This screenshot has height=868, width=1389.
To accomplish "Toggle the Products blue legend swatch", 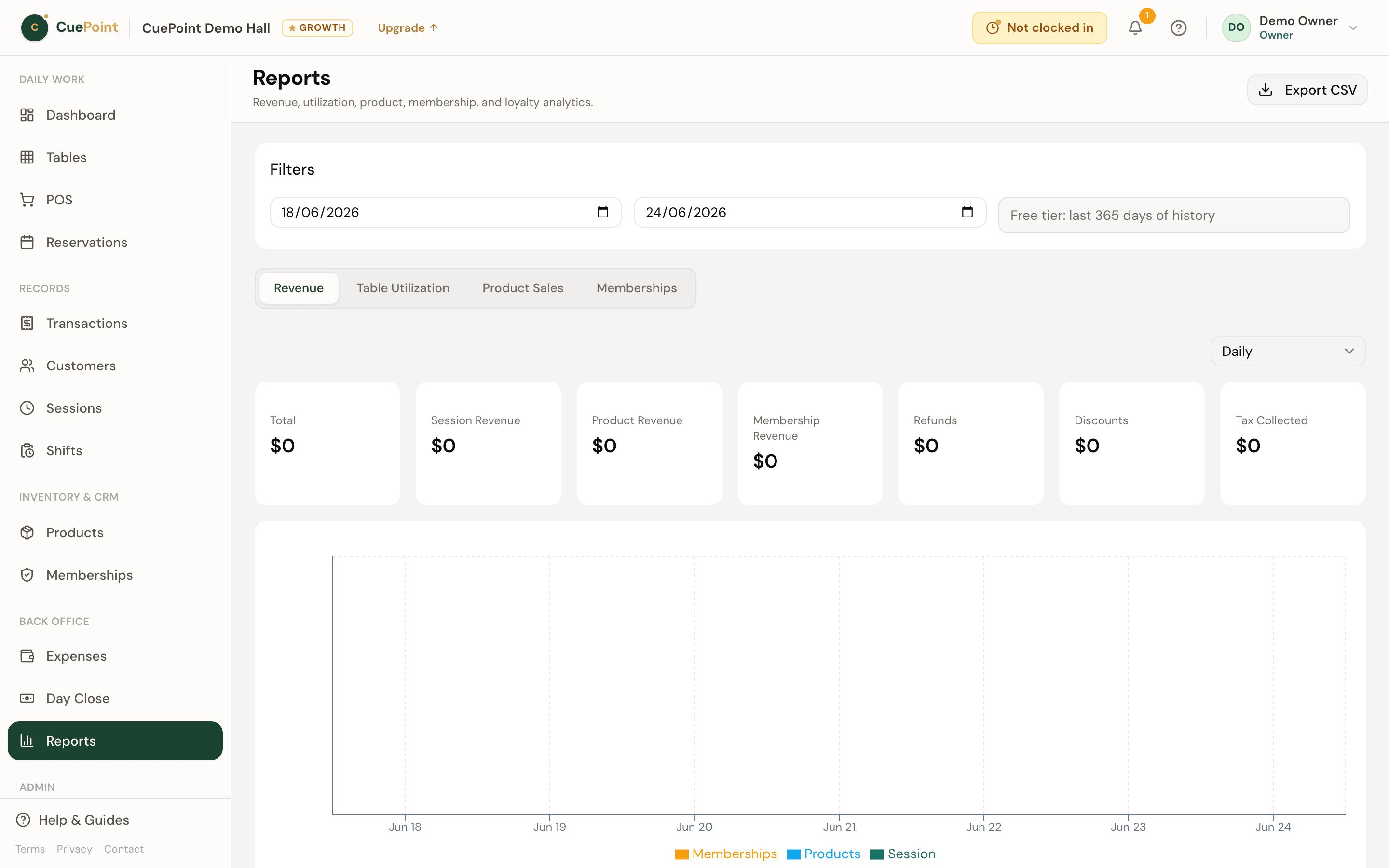I will (793, 854).
